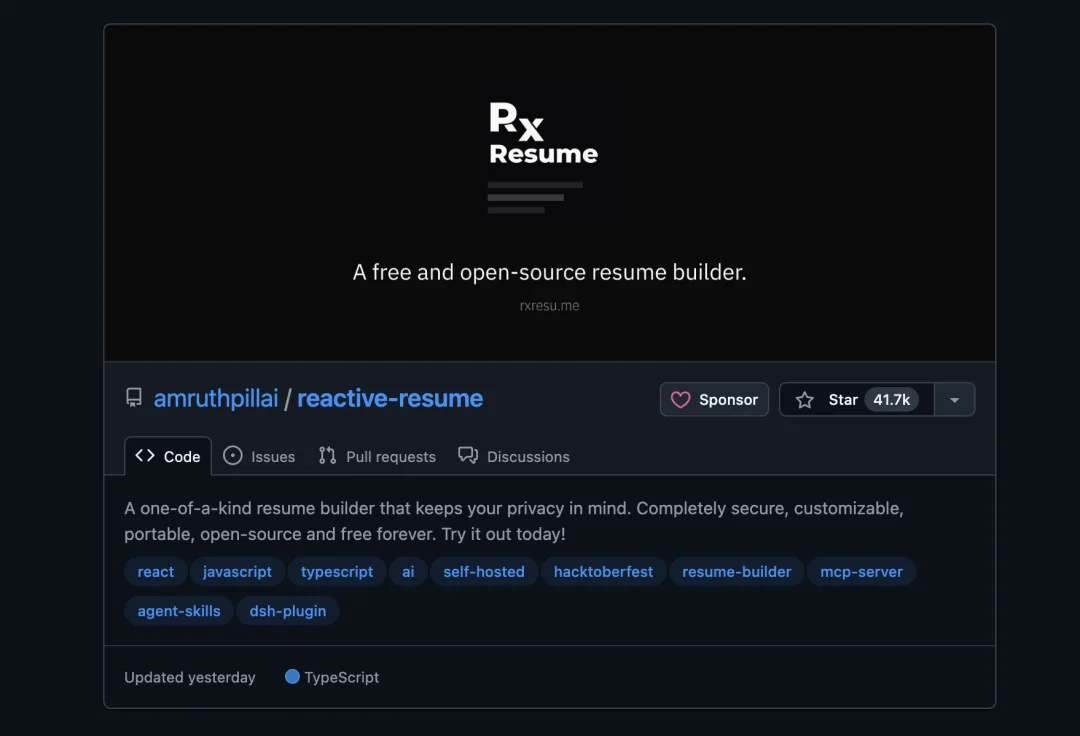Click the Sponsor button
Image resolution: width=1080 pixels, height=736 pixels.
(714, 399)
